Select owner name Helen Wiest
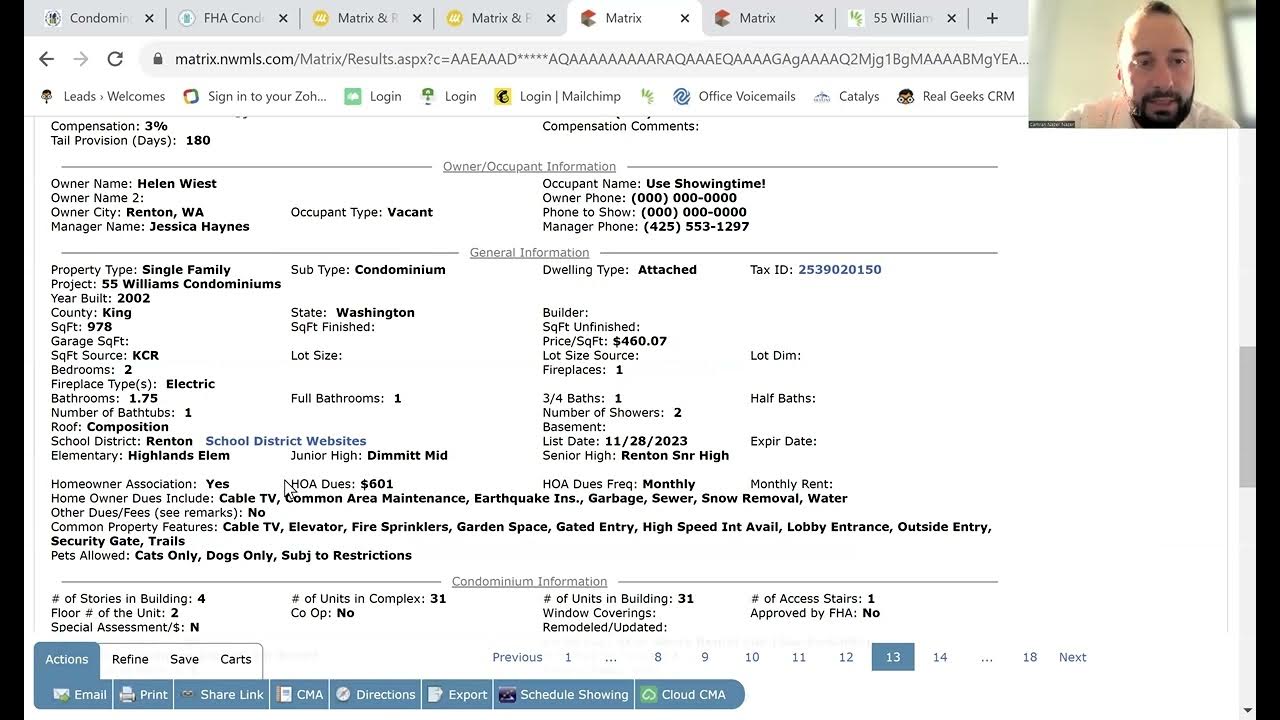This screenshot has width=1280, height=720. click(x=177, y=183)
